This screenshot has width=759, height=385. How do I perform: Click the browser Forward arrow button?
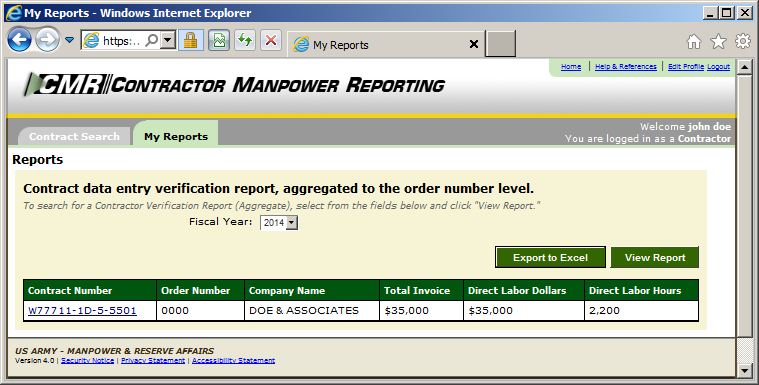[x=47, y=40]
